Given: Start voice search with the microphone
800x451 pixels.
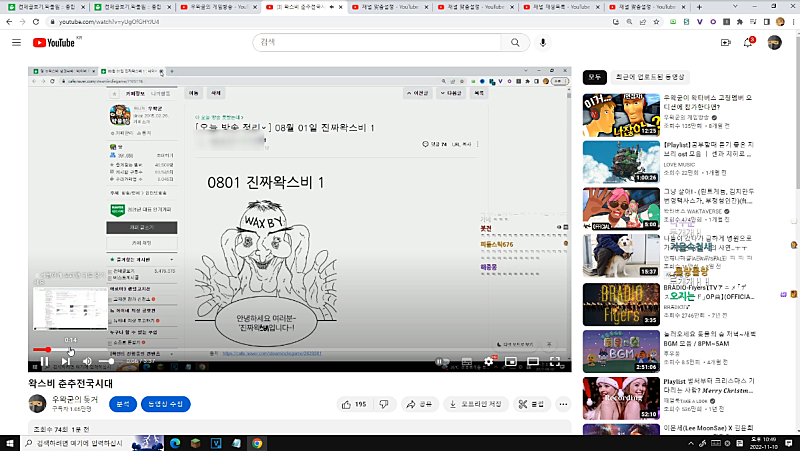Looking at the screenshot, I should click(x=543, y=42).
